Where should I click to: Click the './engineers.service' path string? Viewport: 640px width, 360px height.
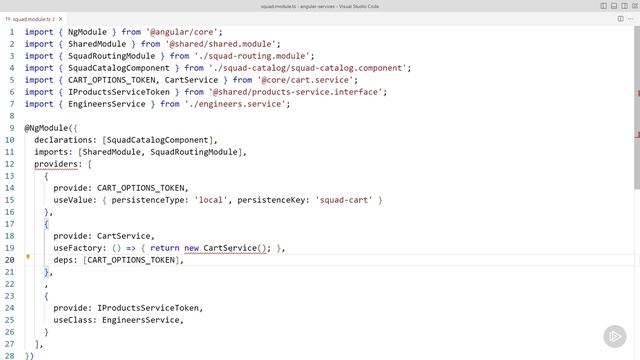235,104
